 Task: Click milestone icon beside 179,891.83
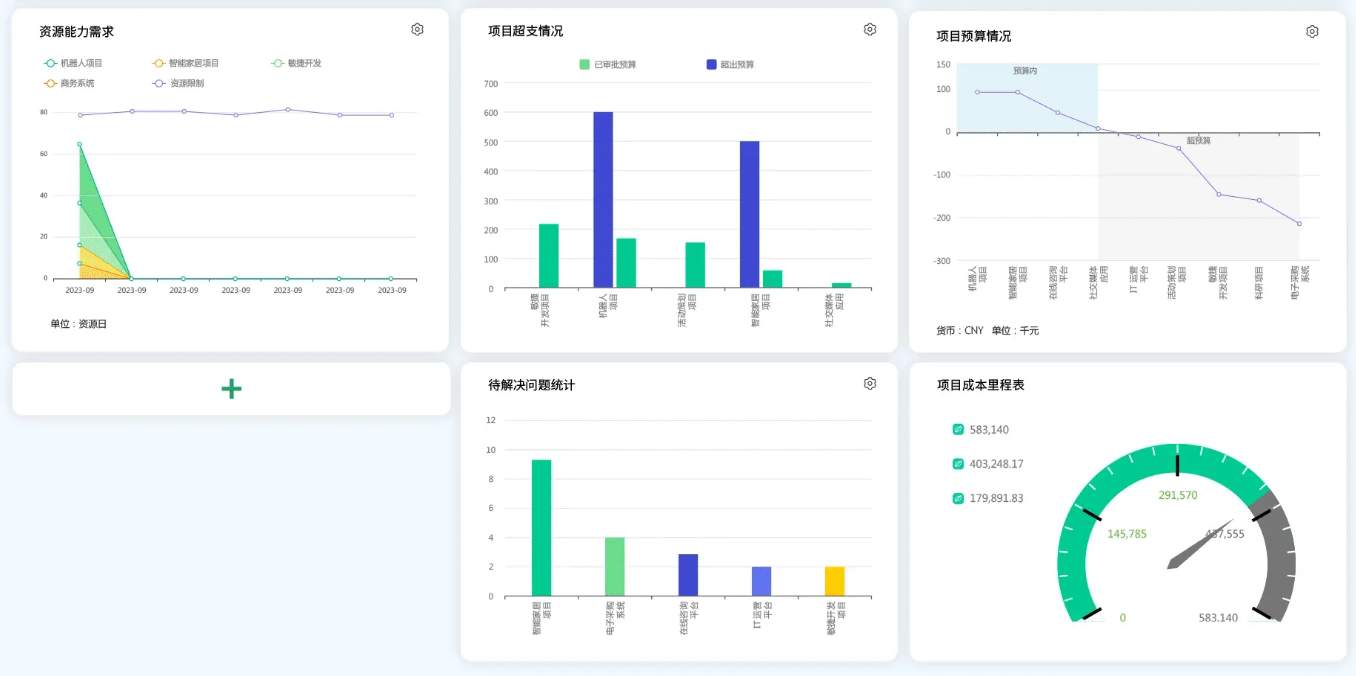pyautogui.click(x=957, y=497)
